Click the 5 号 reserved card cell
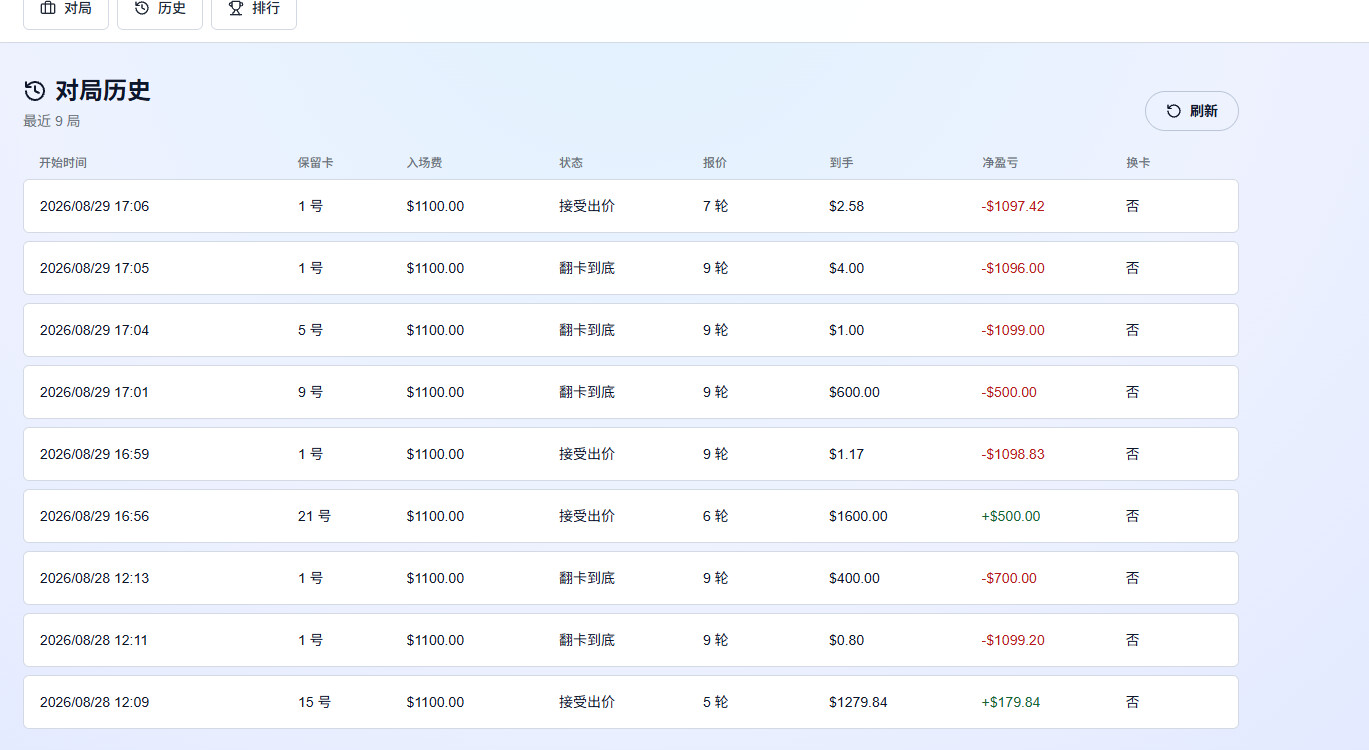 point(310,330)
